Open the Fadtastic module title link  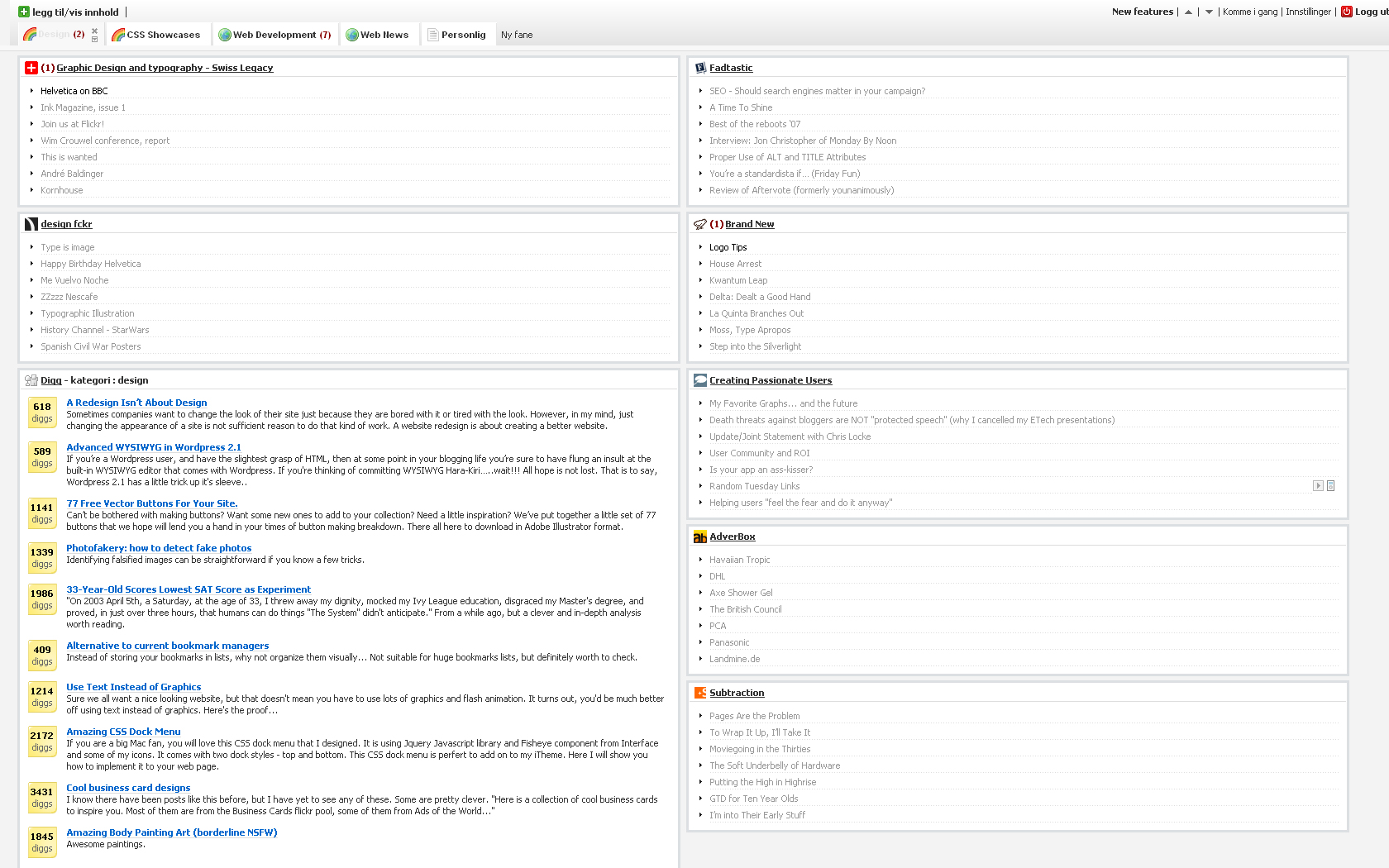pyautogui.click(x=731, y=68)
